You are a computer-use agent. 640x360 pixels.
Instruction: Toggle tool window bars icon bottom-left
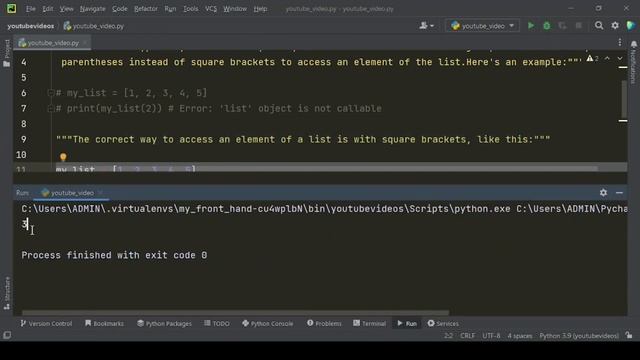[7, 336]
